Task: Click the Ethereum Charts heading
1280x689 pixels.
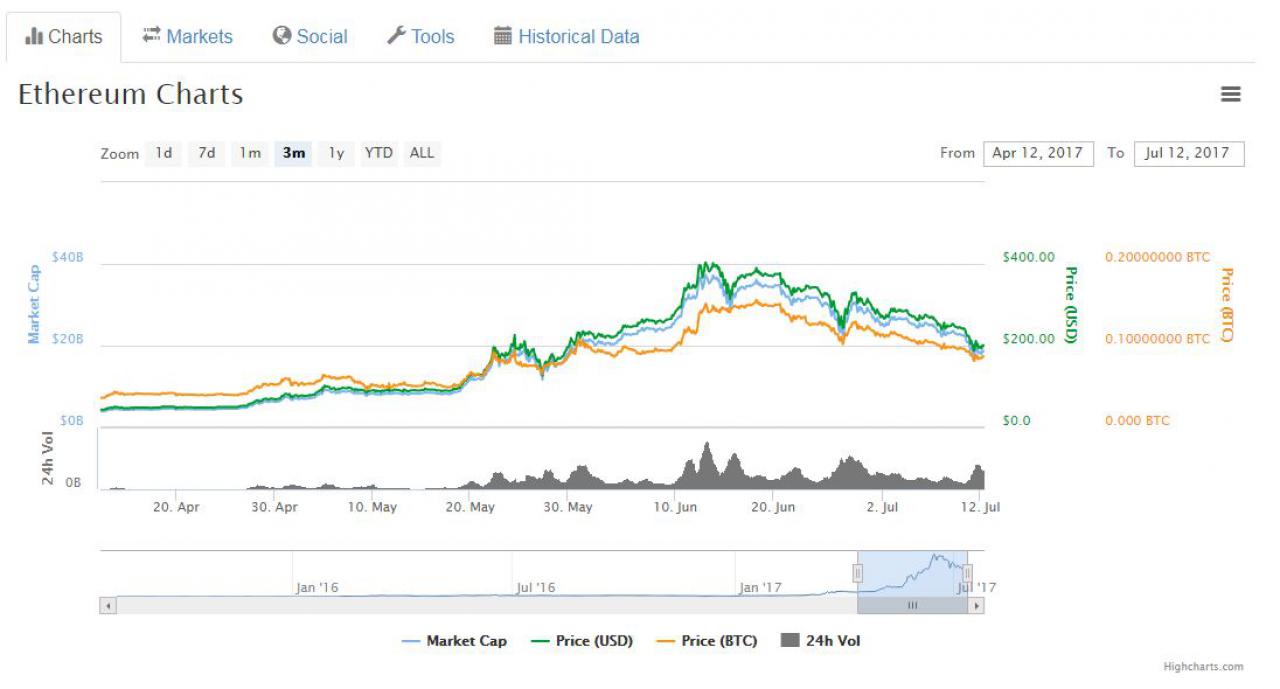Action: pyautogui.click(x=131, y=95)
